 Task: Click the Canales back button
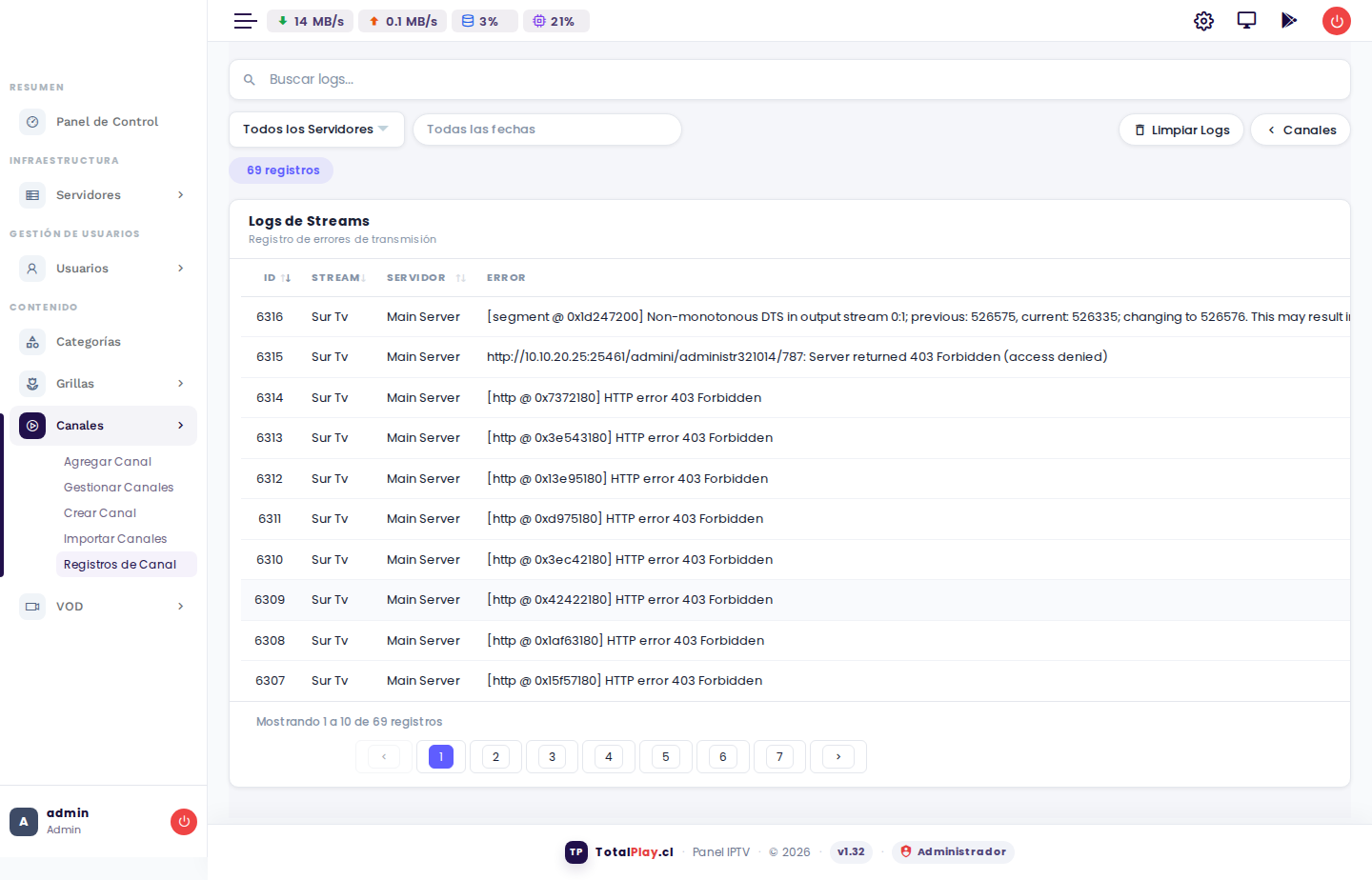(x=1301, y=130)
